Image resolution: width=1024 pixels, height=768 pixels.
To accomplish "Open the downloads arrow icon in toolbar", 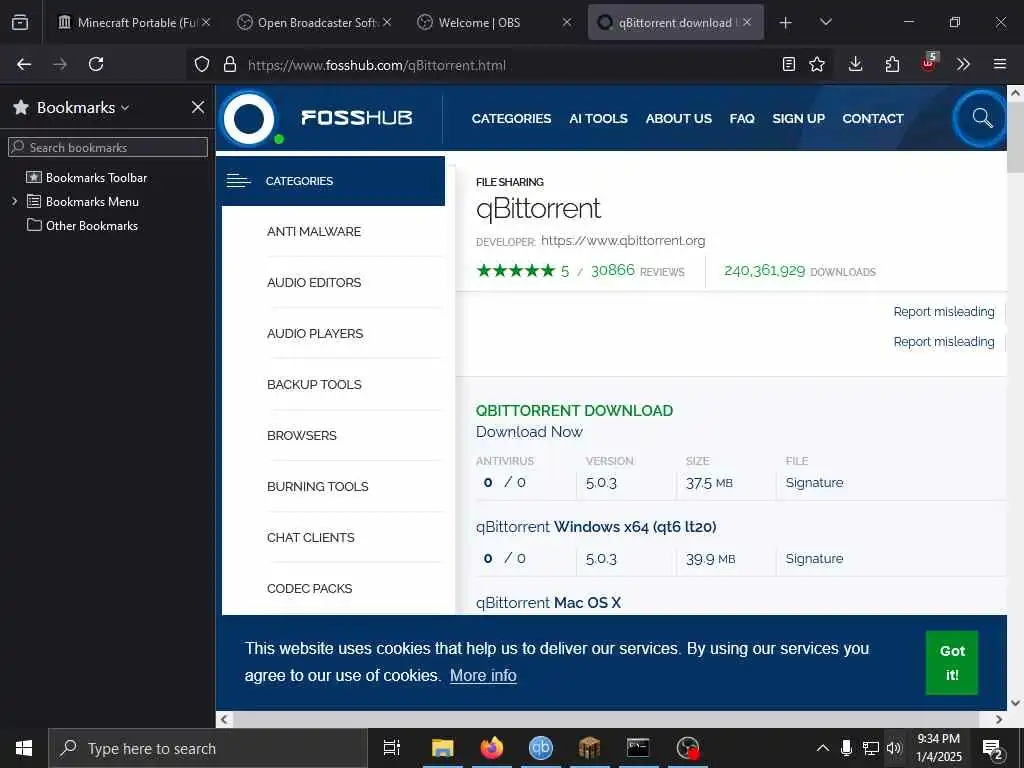I will click(x=856, y=64).
